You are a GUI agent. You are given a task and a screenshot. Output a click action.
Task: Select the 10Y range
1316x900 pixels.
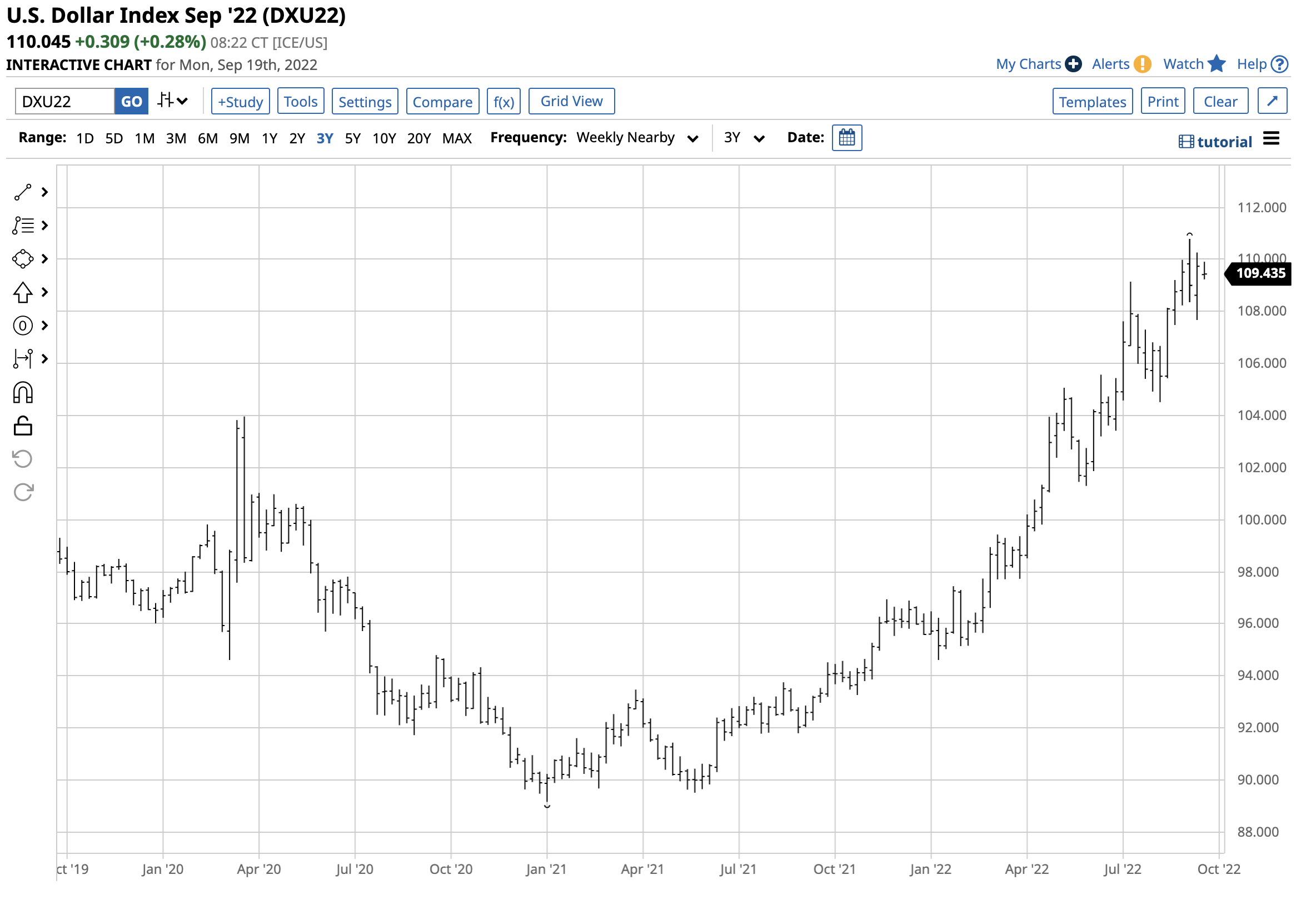click(385, 139)
